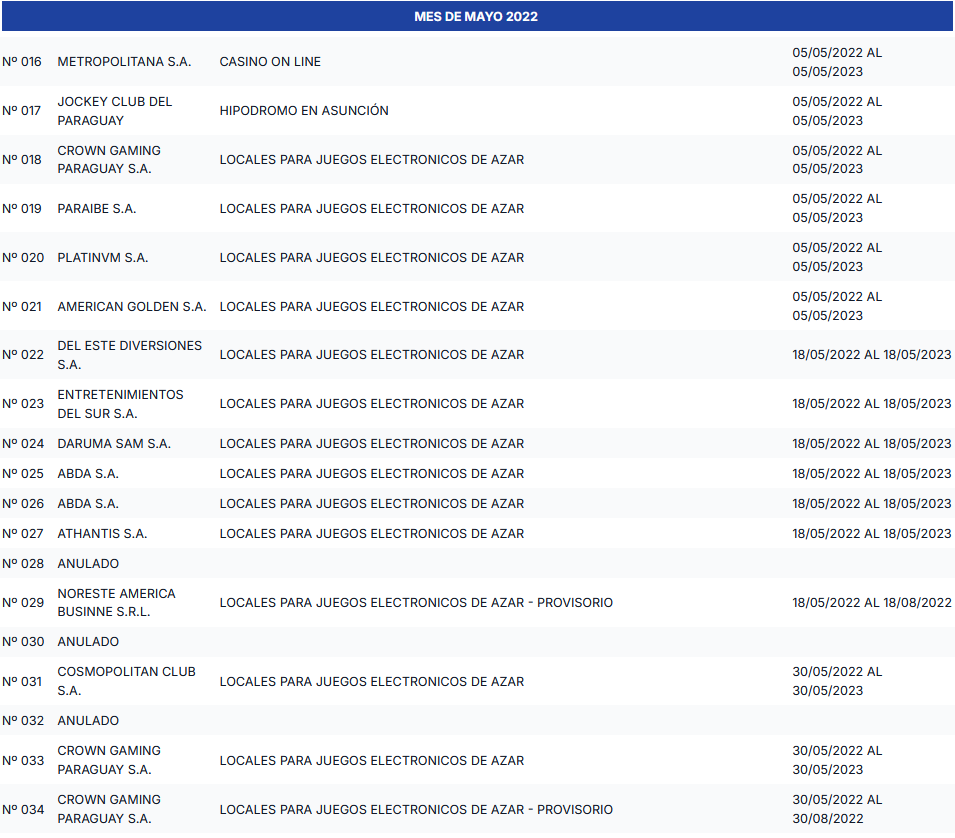The height and width of the screenshot is (838, 955).
Task: Click AMERICAN GOLDEN S.A. name
Action: tap(132, 307)
